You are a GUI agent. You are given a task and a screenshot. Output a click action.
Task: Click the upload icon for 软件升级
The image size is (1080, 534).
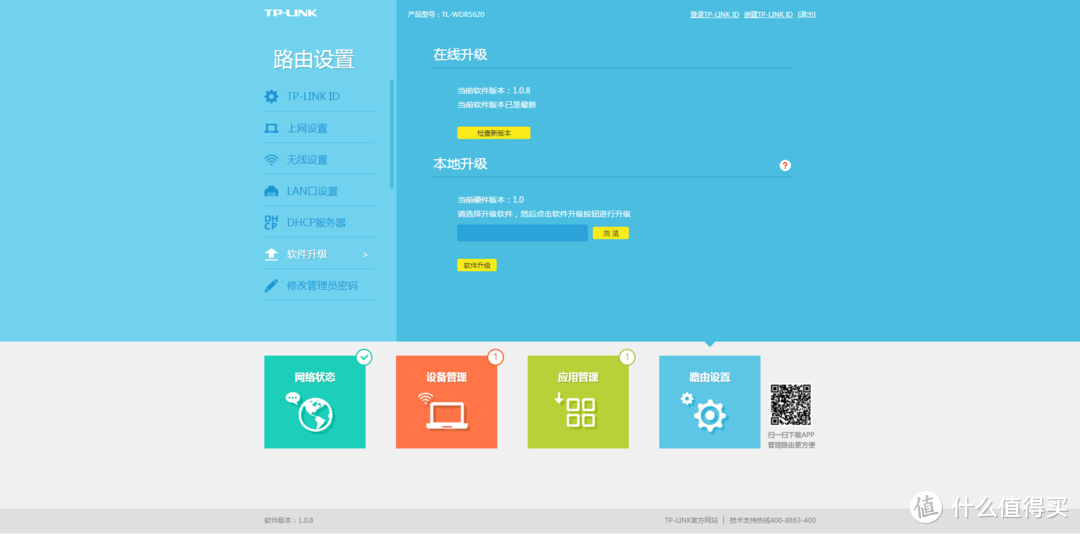(271, 254)
